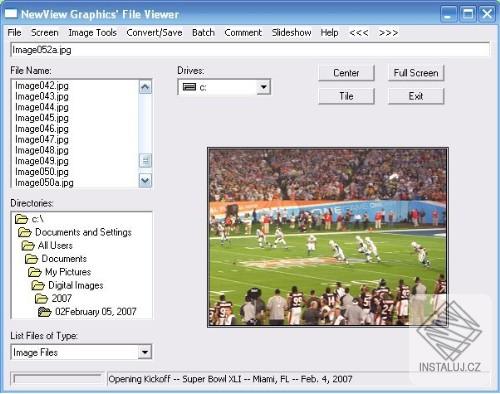500x394 pixels.
Task: Select the Documents and Settings directory label
Action: click(83, 232)
